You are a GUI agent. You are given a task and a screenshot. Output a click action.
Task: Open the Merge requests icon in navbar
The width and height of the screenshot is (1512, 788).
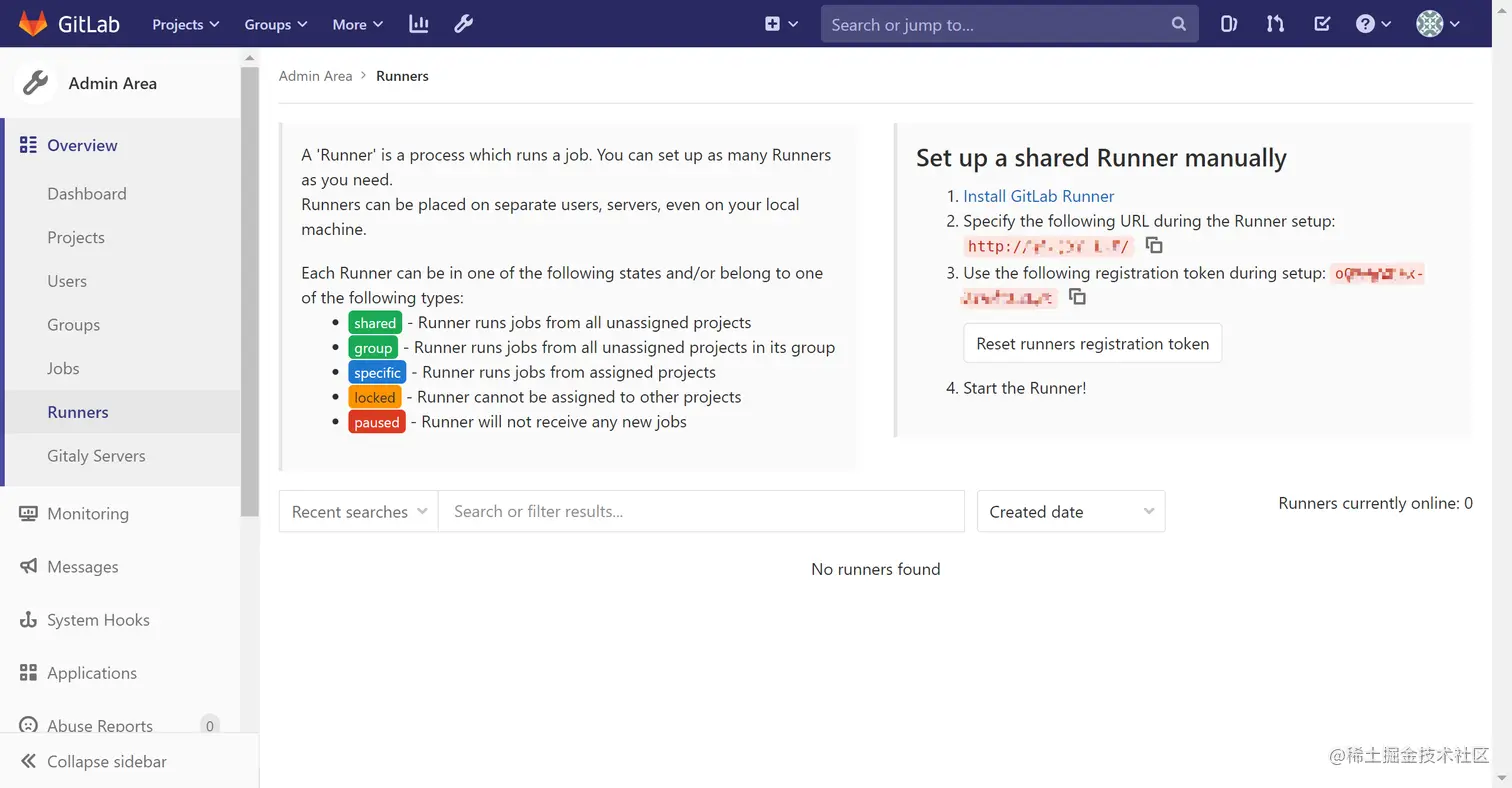1275,24
